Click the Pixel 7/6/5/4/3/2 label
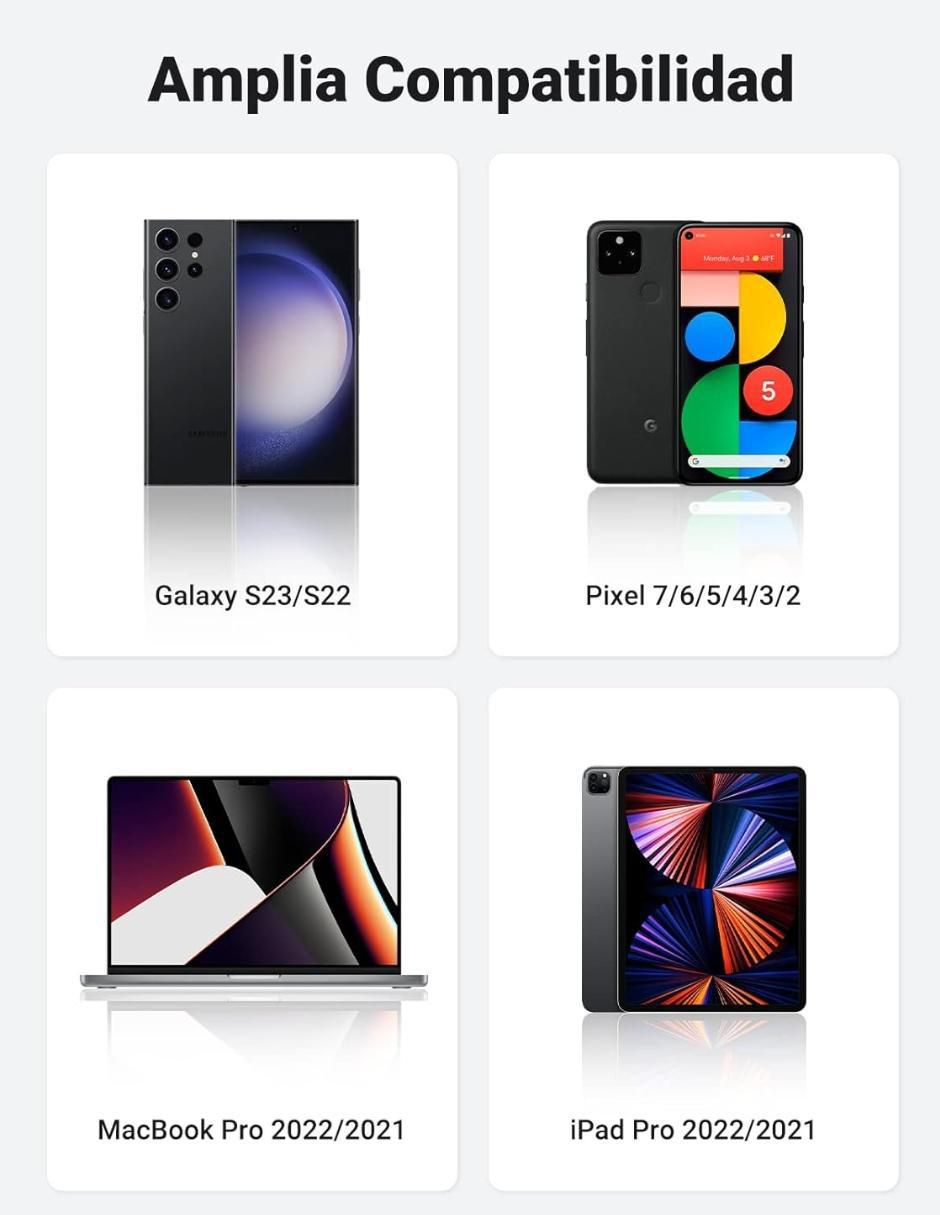Viewport: 940px width, 1215px height. 693,596
